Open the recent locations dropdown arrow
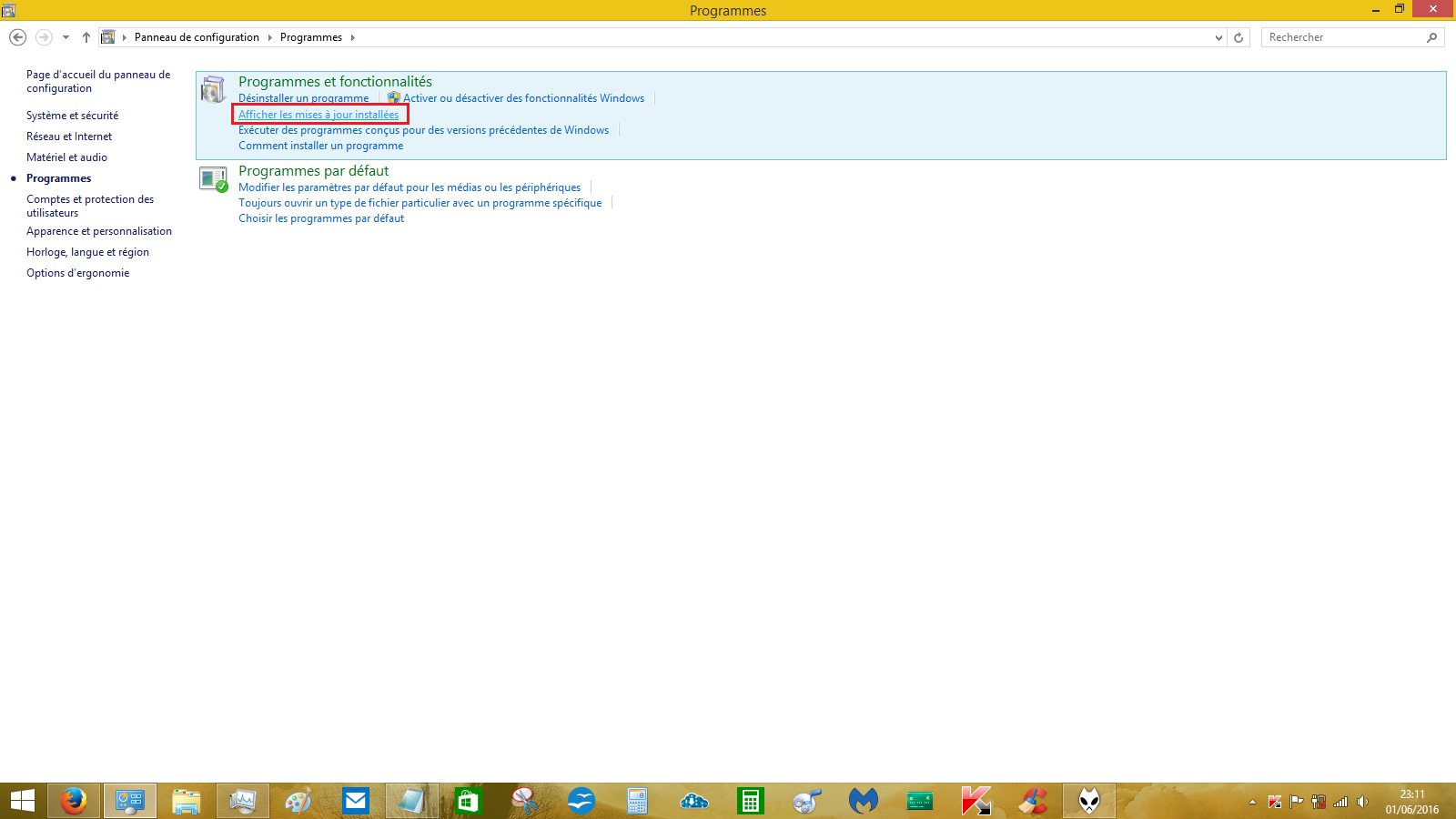Screen dimensions: 1456x819 [x=66, y=37]
